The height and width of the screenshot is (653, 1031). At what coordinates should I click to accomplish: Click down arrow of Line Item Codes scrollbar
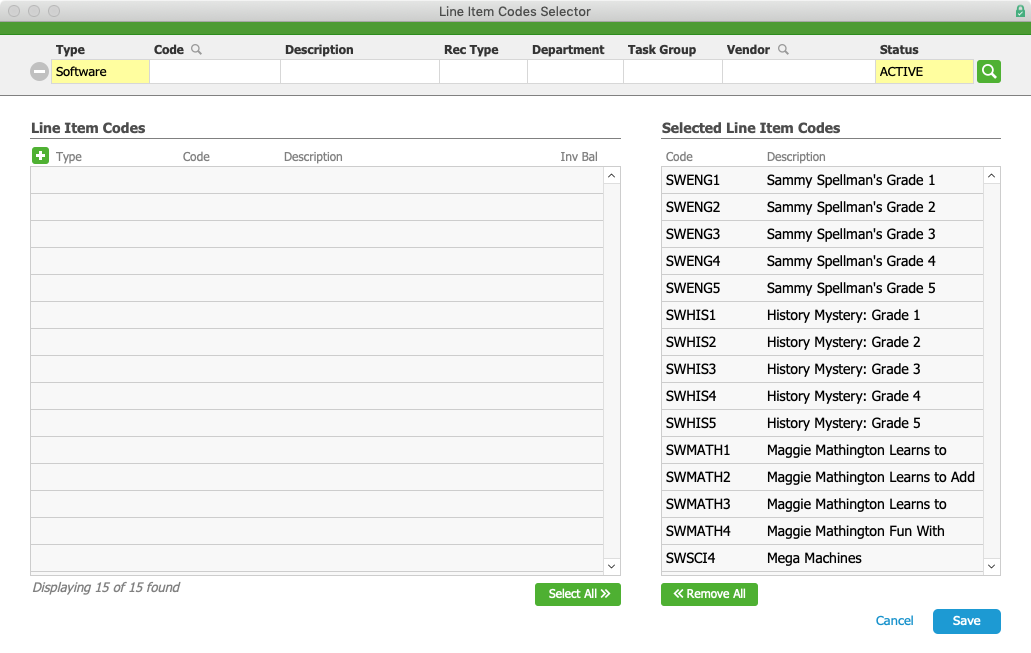pyautogui.click(x=611, y=566)
